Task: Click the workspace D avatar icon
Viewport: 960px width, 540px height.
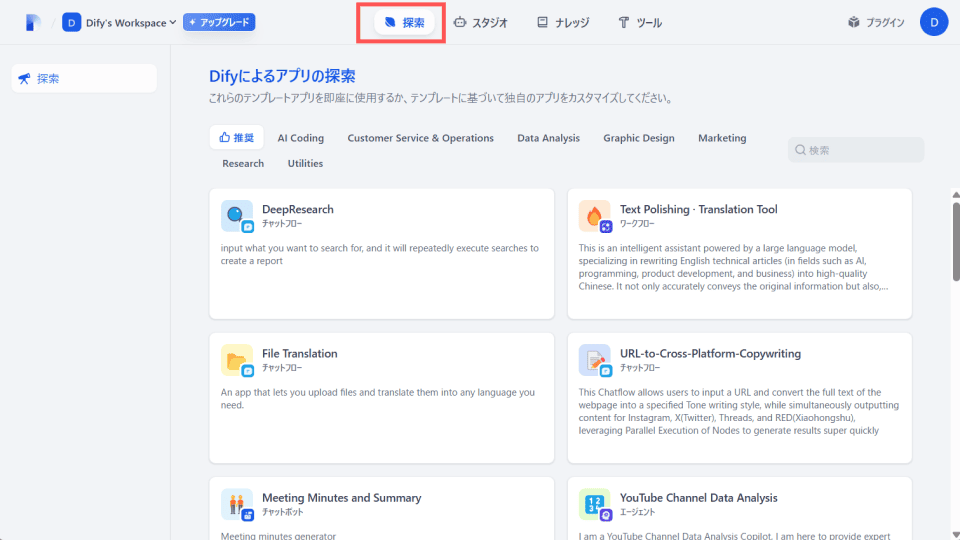Action: click(71, 23)
